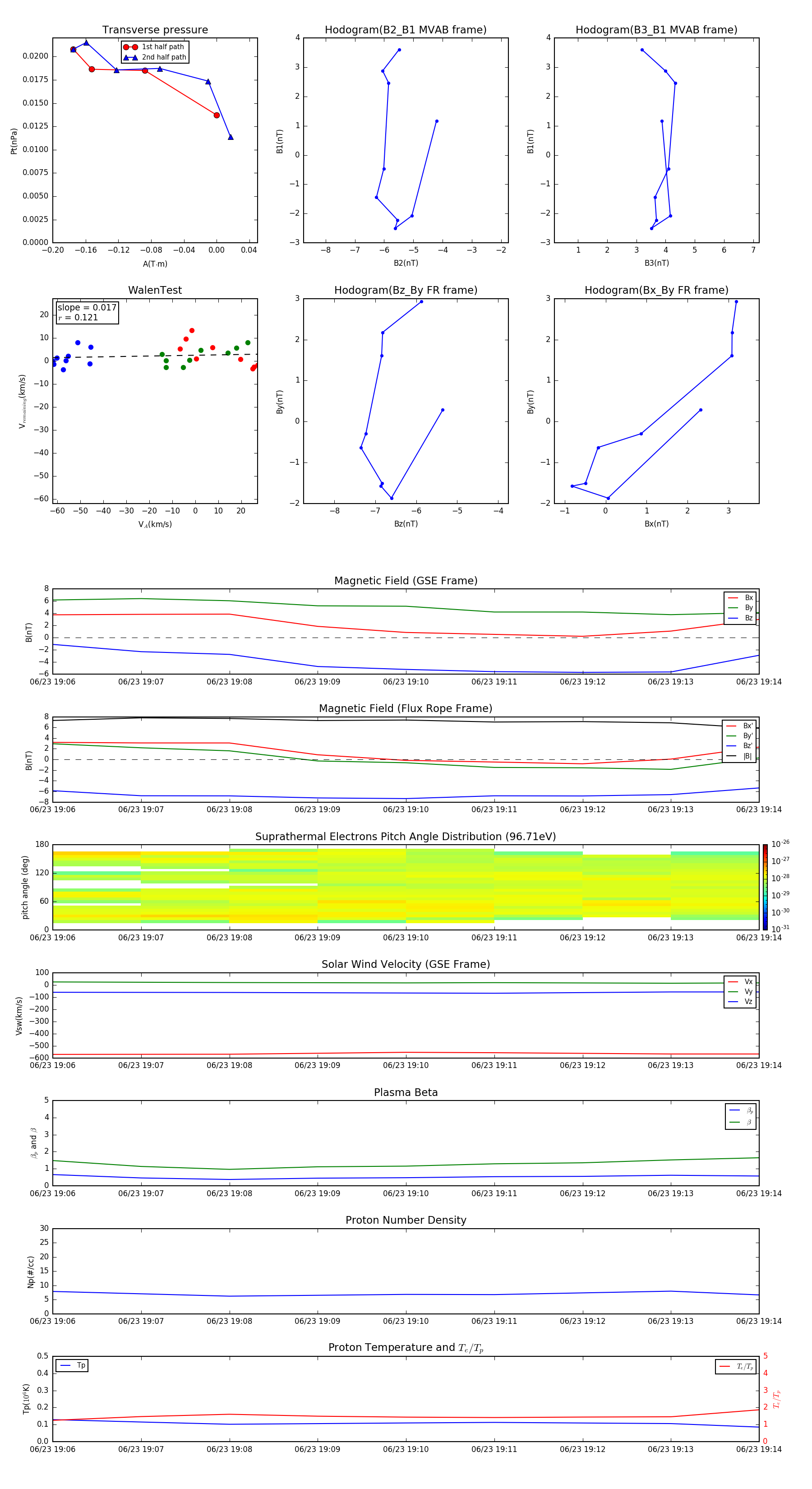Select the 'Tp' legend entry

72,1365
